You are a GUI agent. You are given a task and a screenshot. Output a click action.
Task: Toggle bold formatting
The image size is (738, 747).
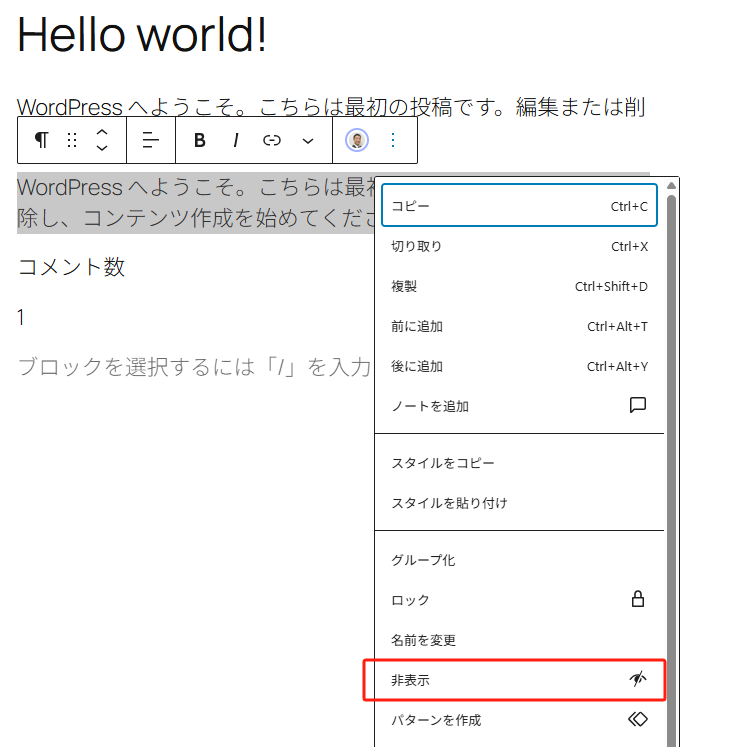tap(200, 140)
